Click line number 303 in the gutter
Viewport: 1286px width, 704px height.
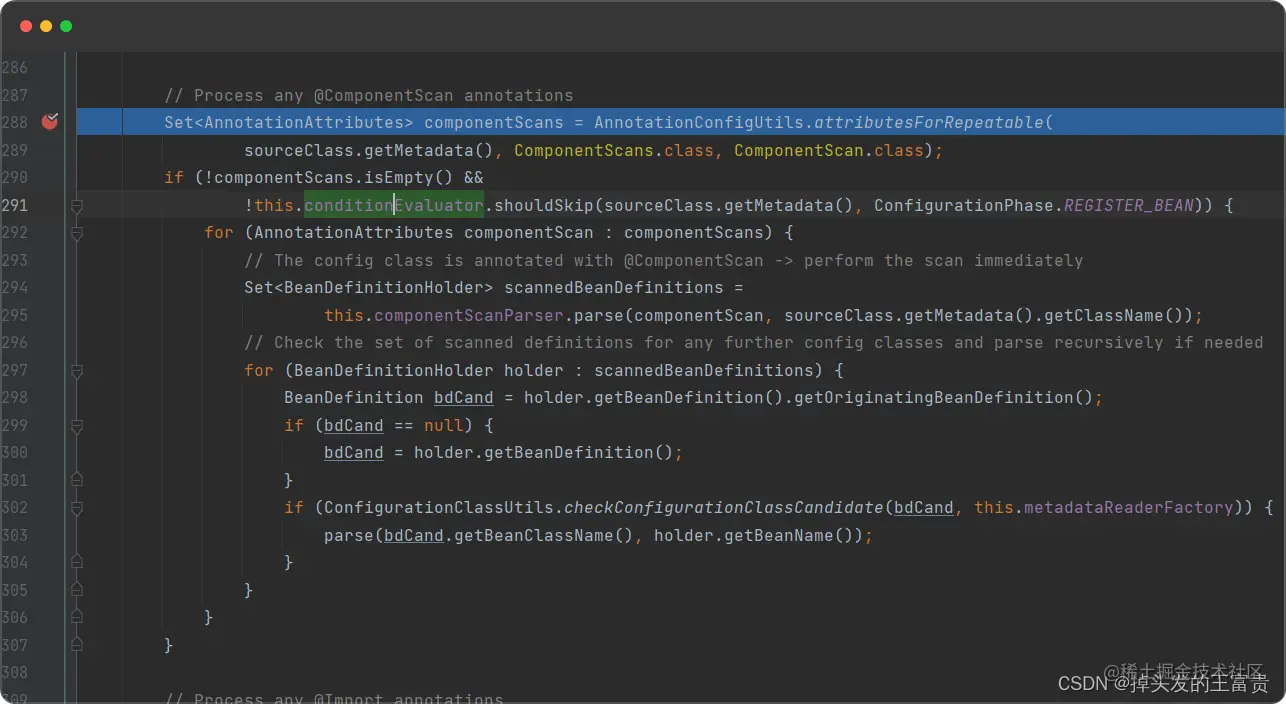coord(15,536)
